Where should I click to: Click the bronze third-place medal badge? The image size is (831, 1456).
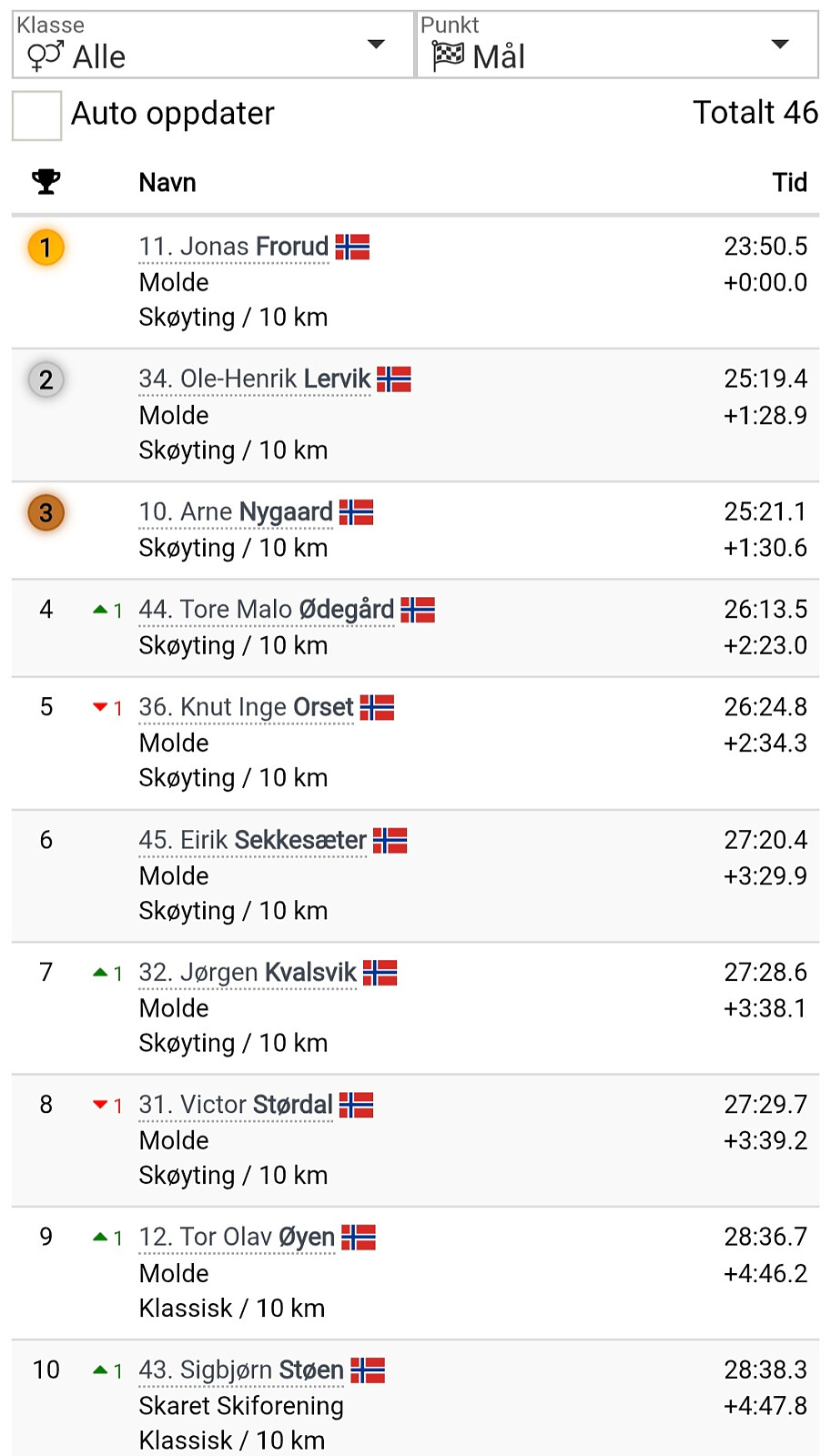pos(46,512)
